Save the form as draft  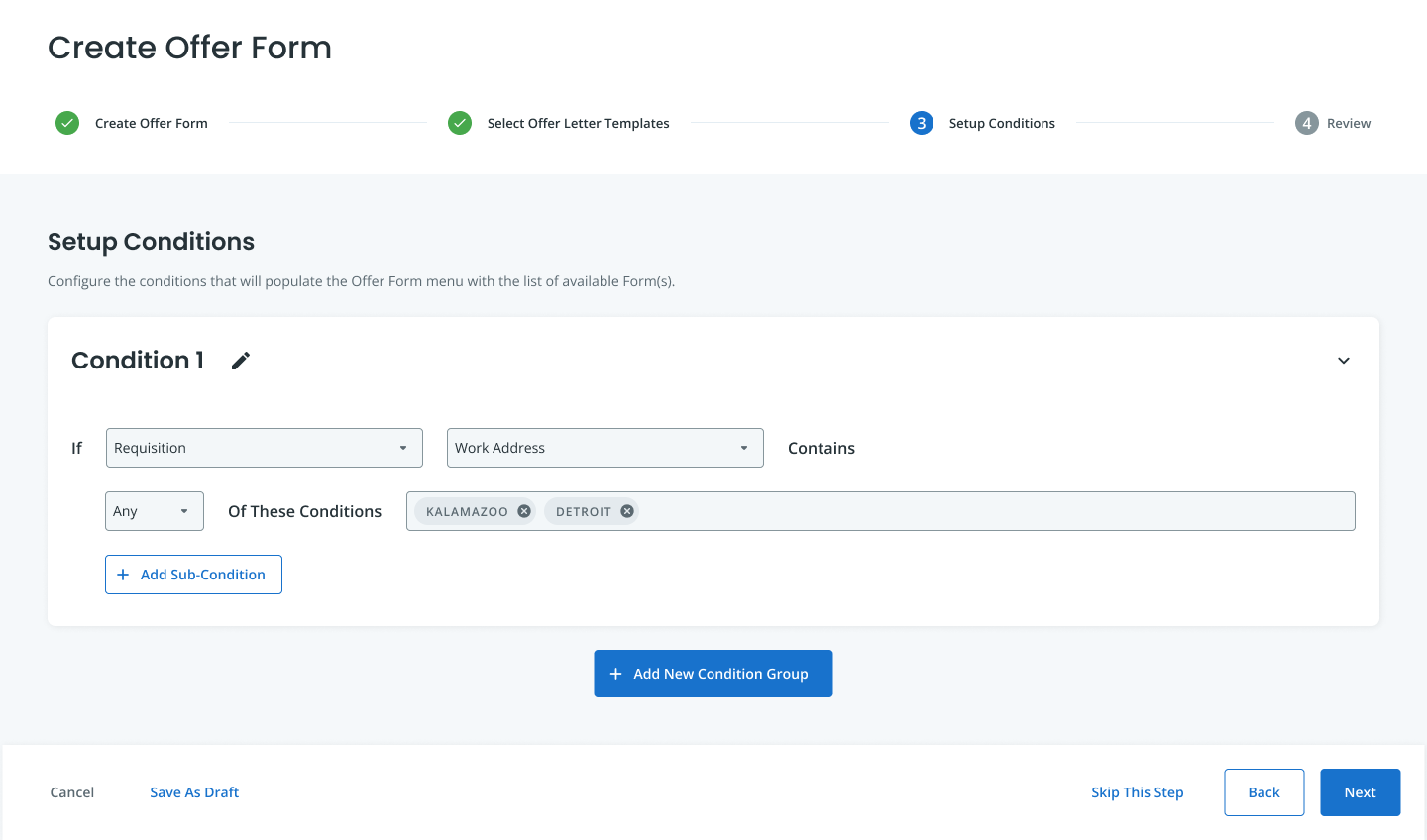click(194, 792)
